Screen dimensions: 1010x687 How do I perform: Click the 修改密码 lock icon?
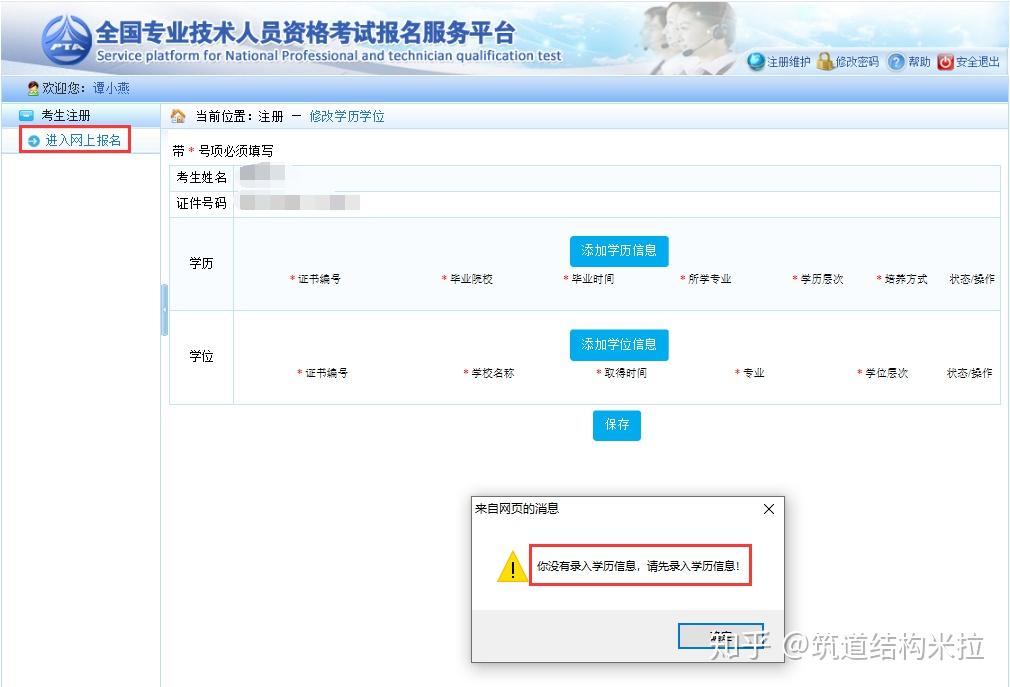point(824,62)
